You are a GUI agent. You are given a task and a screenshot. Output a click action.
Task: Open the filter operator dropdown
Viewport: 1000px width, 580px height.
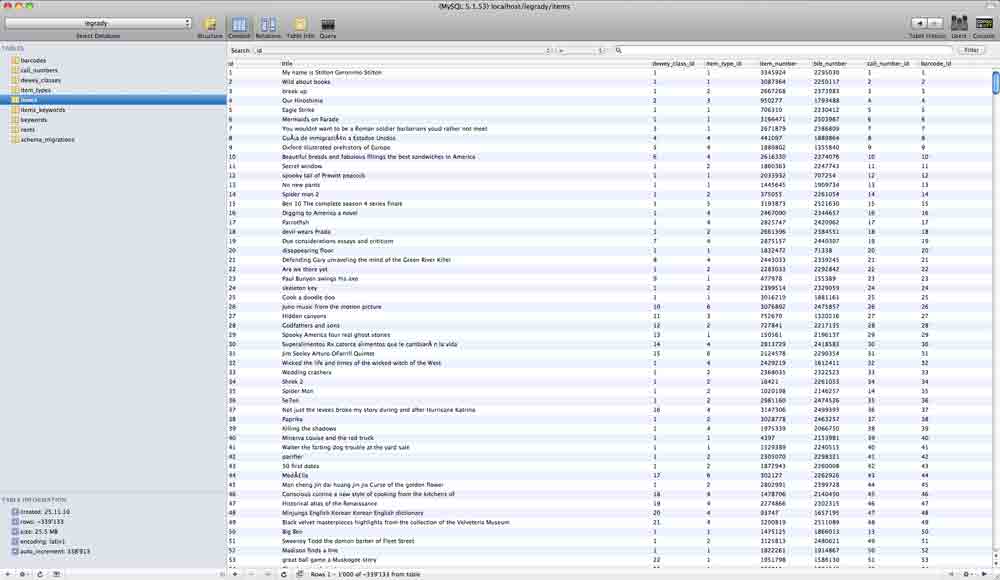pyautogui.click(x=578, y=50)
